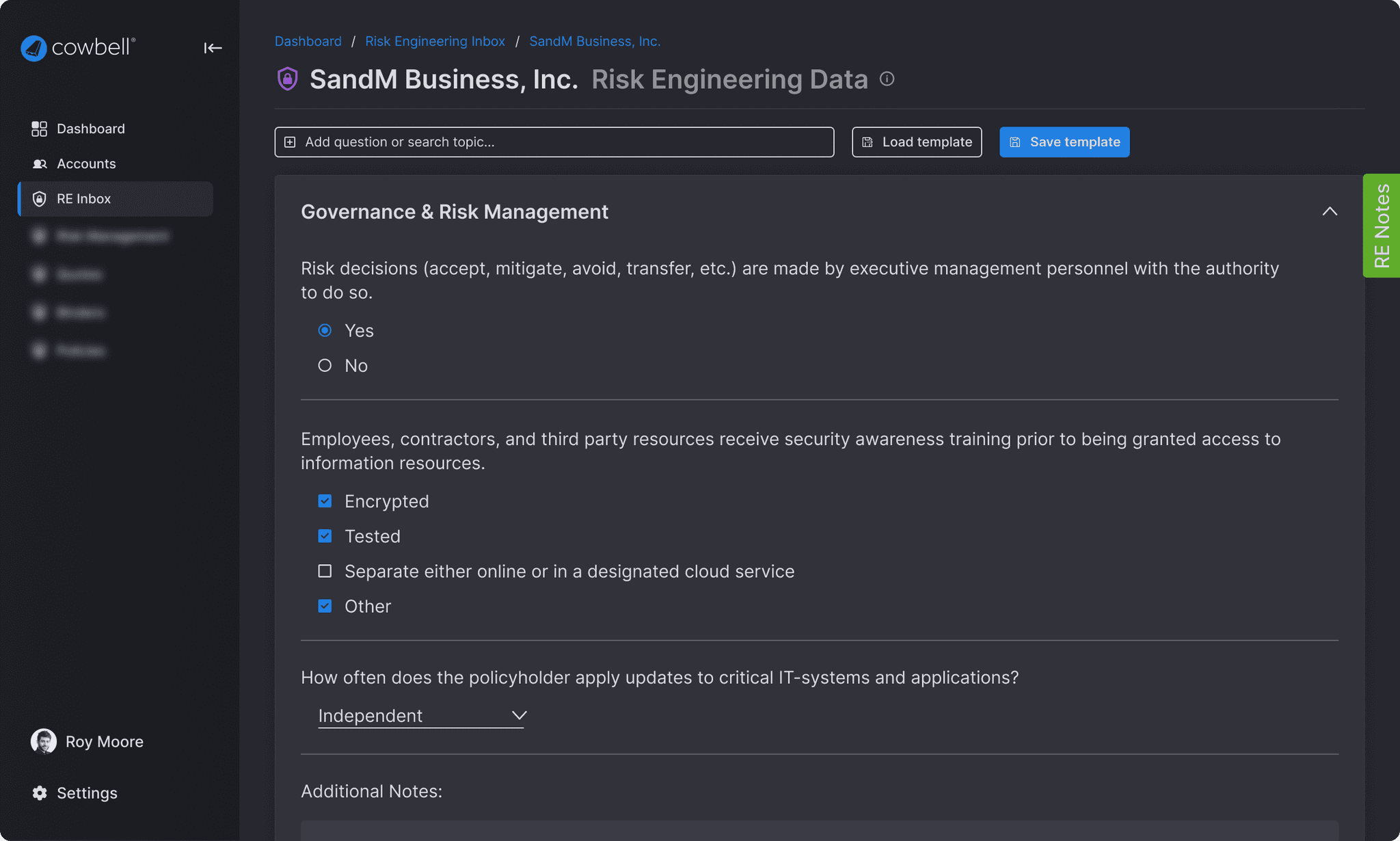Focus the Add question or search topic field

[554, 142]
